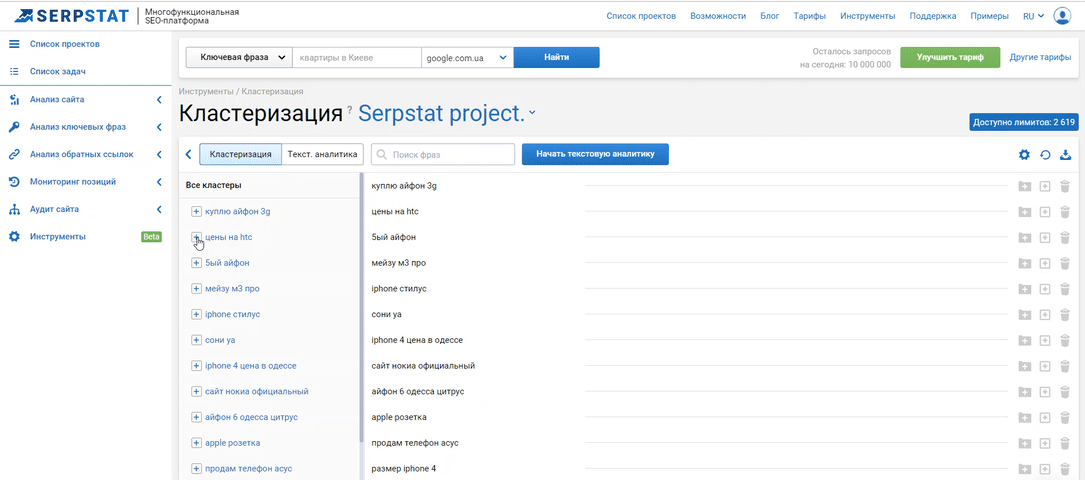Click the plus-box icon in 'мейзу м3 про' row
Screen dimensions: 1085x480
click(x=1046, y=264)
